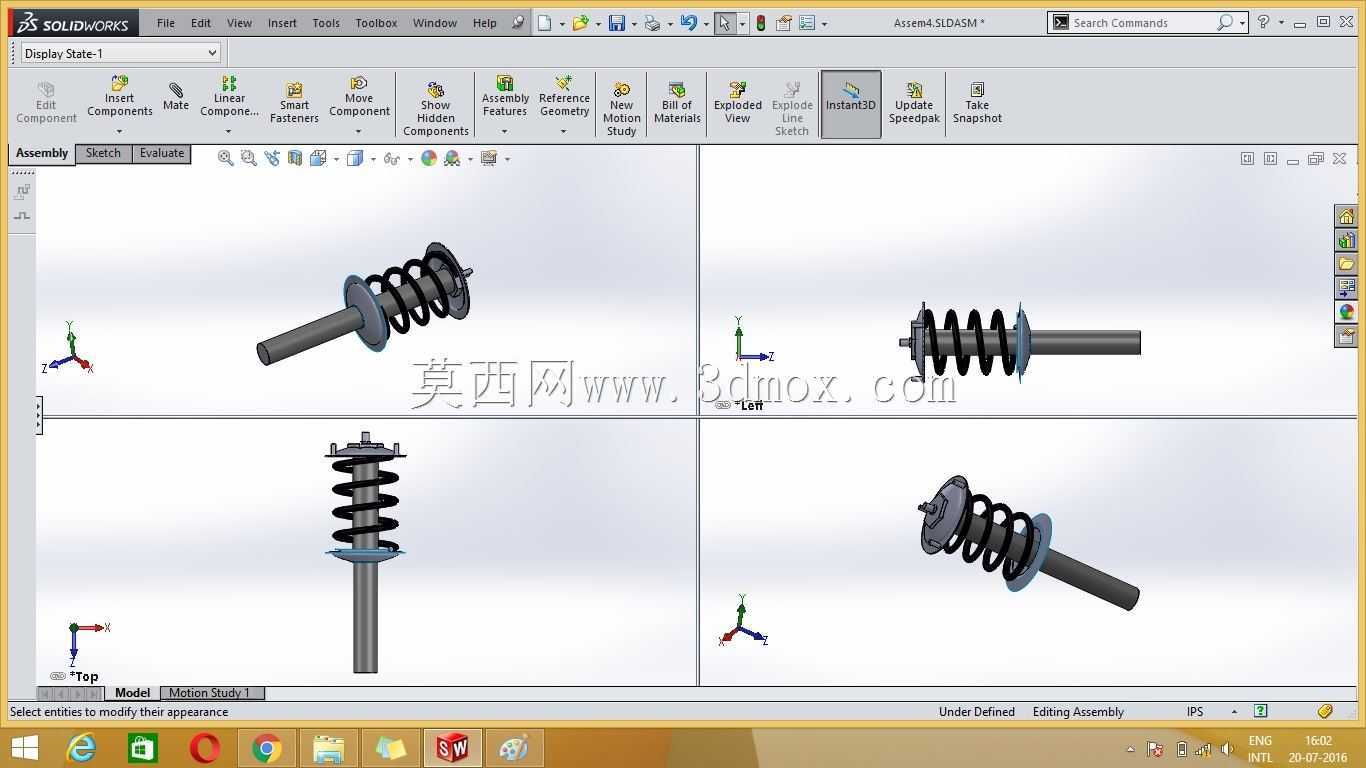Open the Design Library icon in task pane

[1346, 240]
